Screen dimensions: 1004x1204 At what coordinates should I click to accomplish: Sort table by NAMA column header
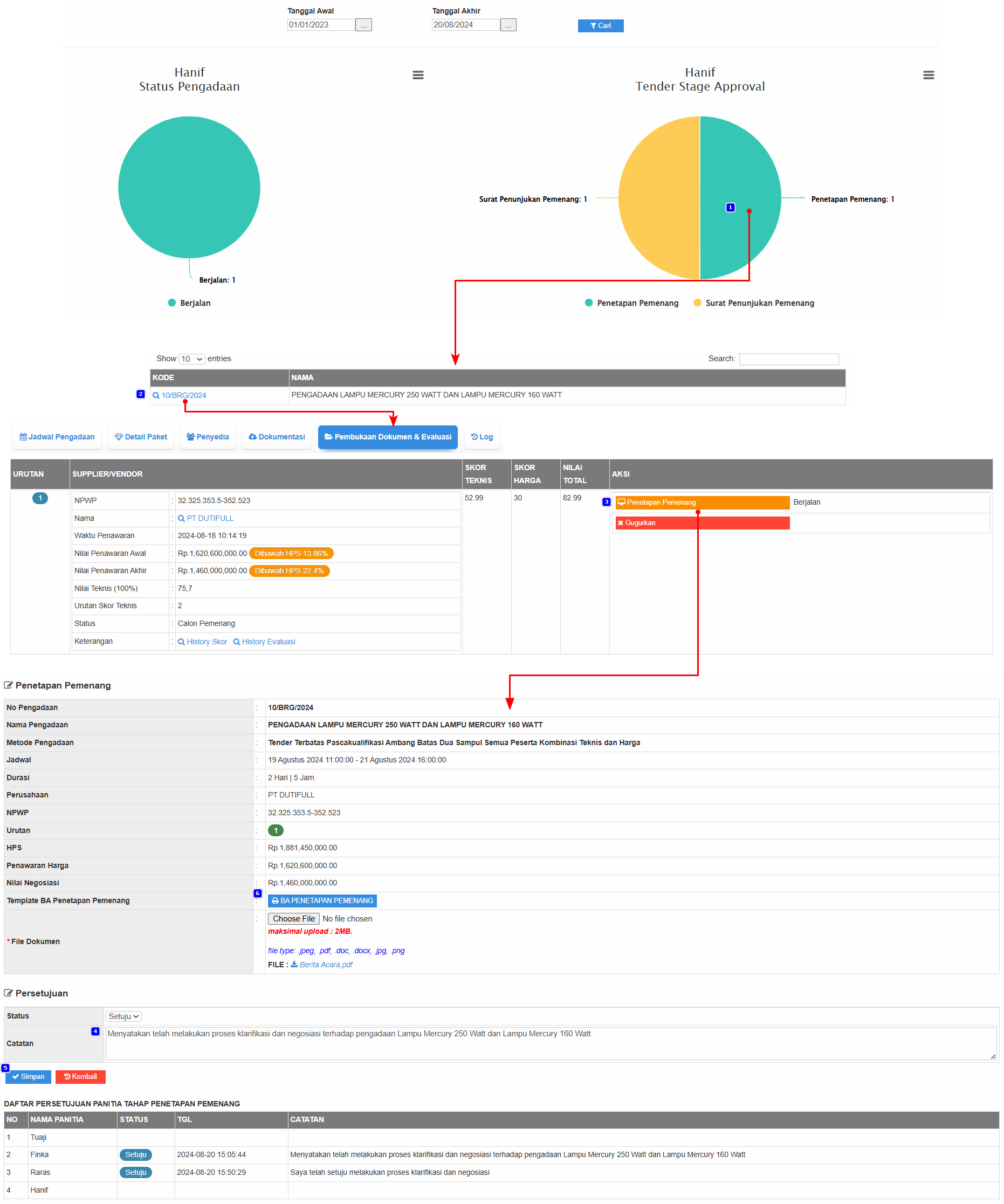567,377
